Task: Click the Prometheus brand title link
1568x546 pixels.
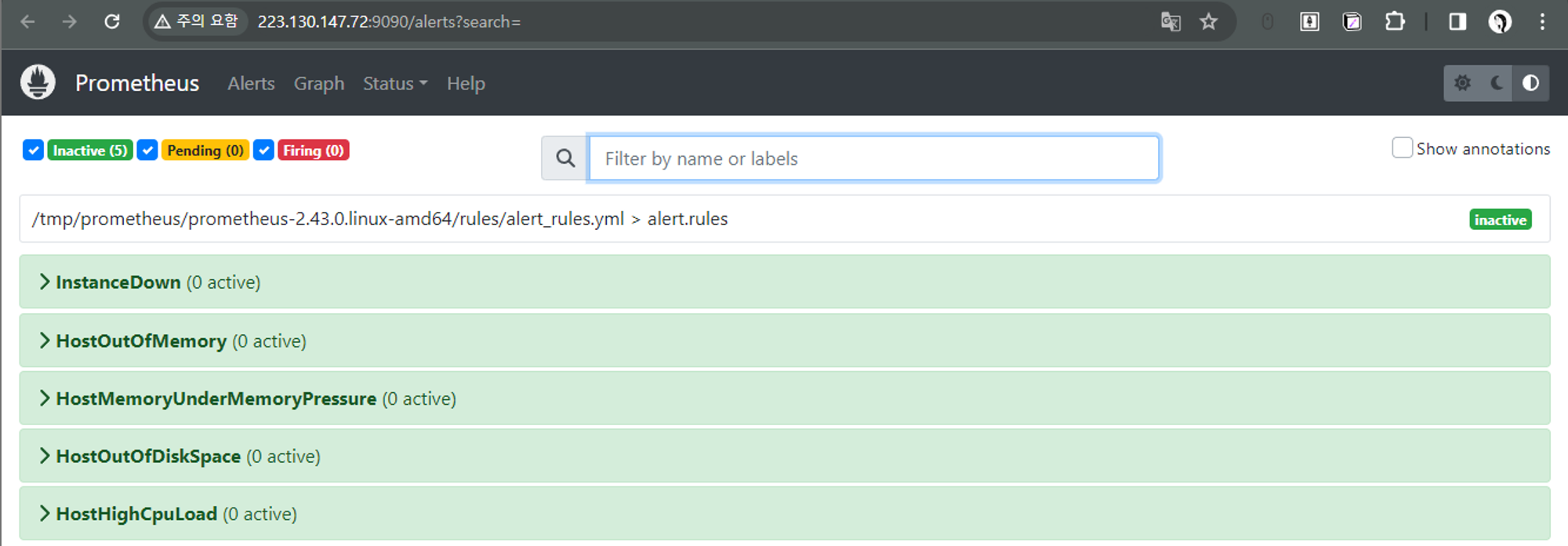Action: (x=137, y=83)
